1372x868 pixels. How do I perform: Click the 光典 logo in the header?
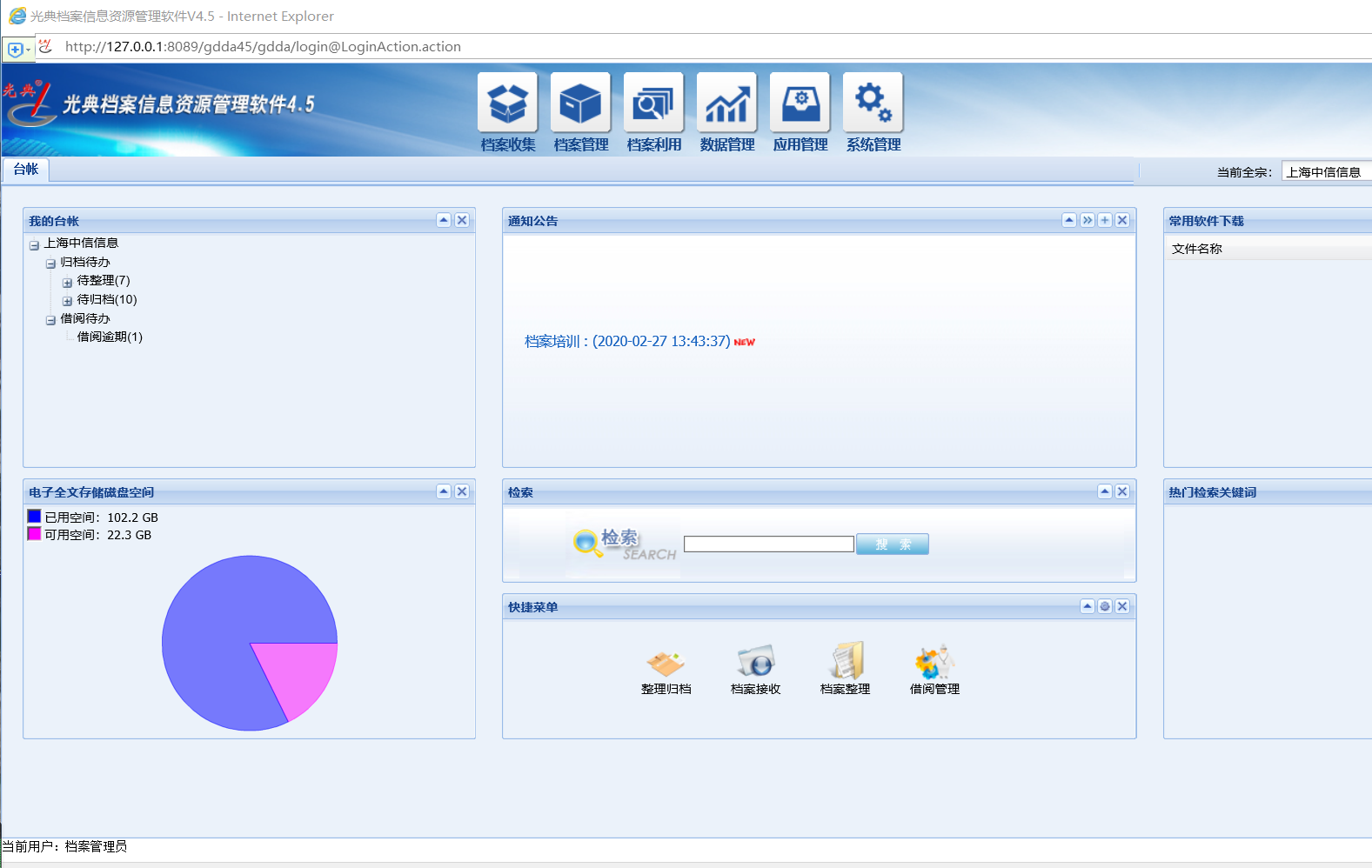coord(28,104)
